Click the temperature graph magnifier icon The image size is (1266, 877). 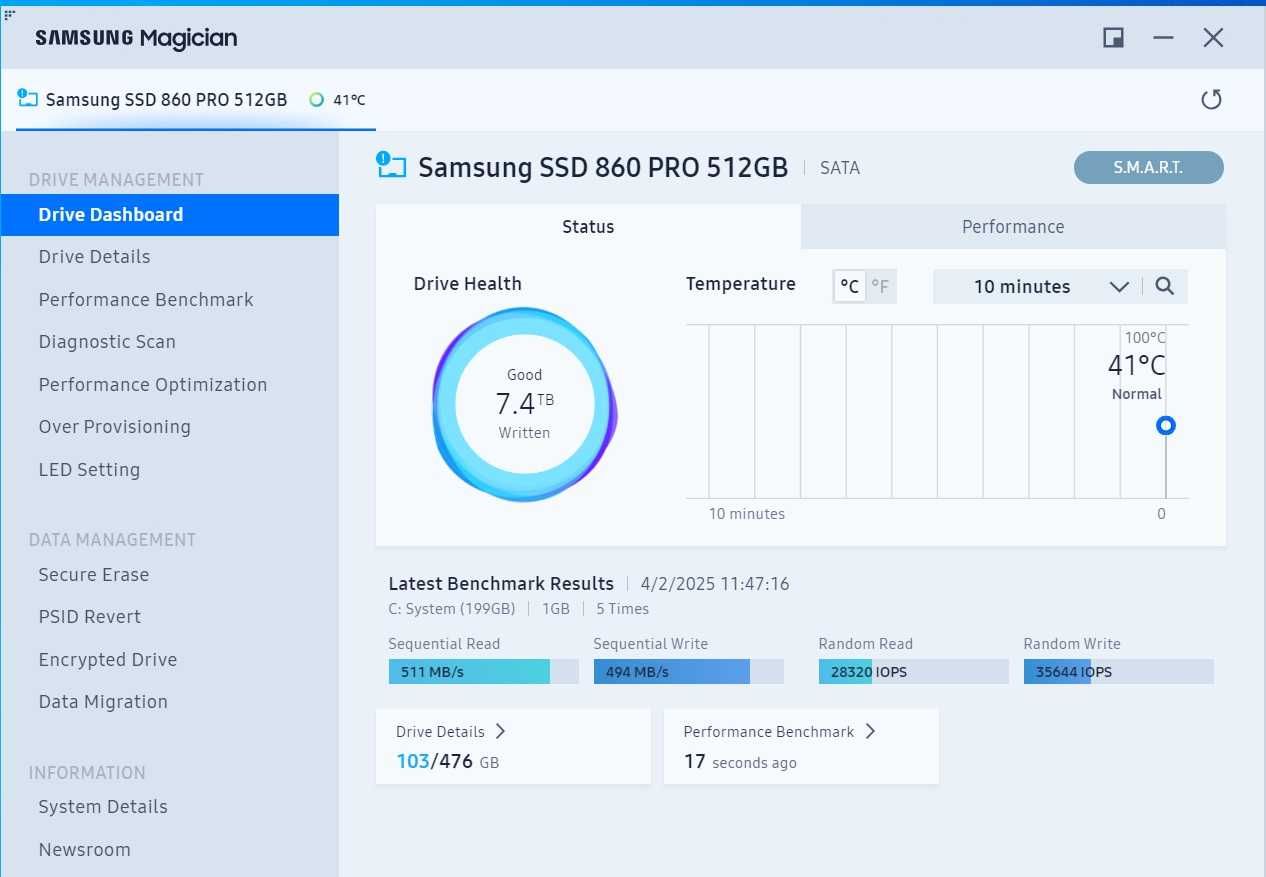point(1164,286)
